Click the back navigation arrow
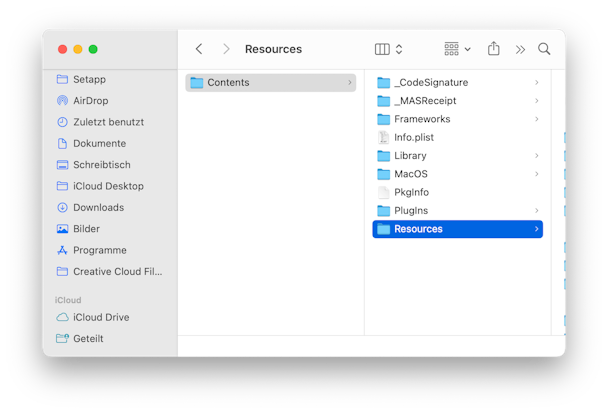Image resolution: width=608 pixels, height=413 pixels. pos(199,49)
